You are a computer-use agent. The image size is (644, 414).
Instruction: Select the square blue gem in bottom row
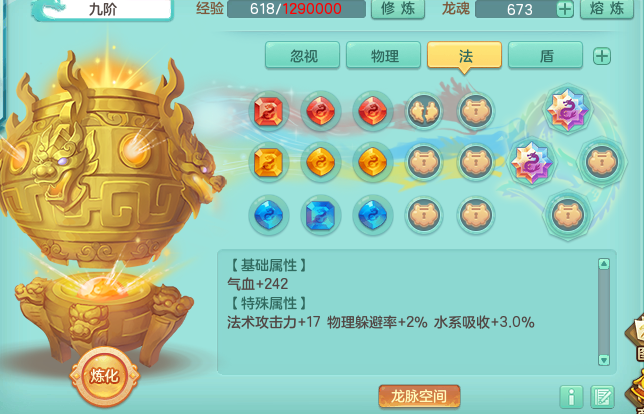pos(320,215)
